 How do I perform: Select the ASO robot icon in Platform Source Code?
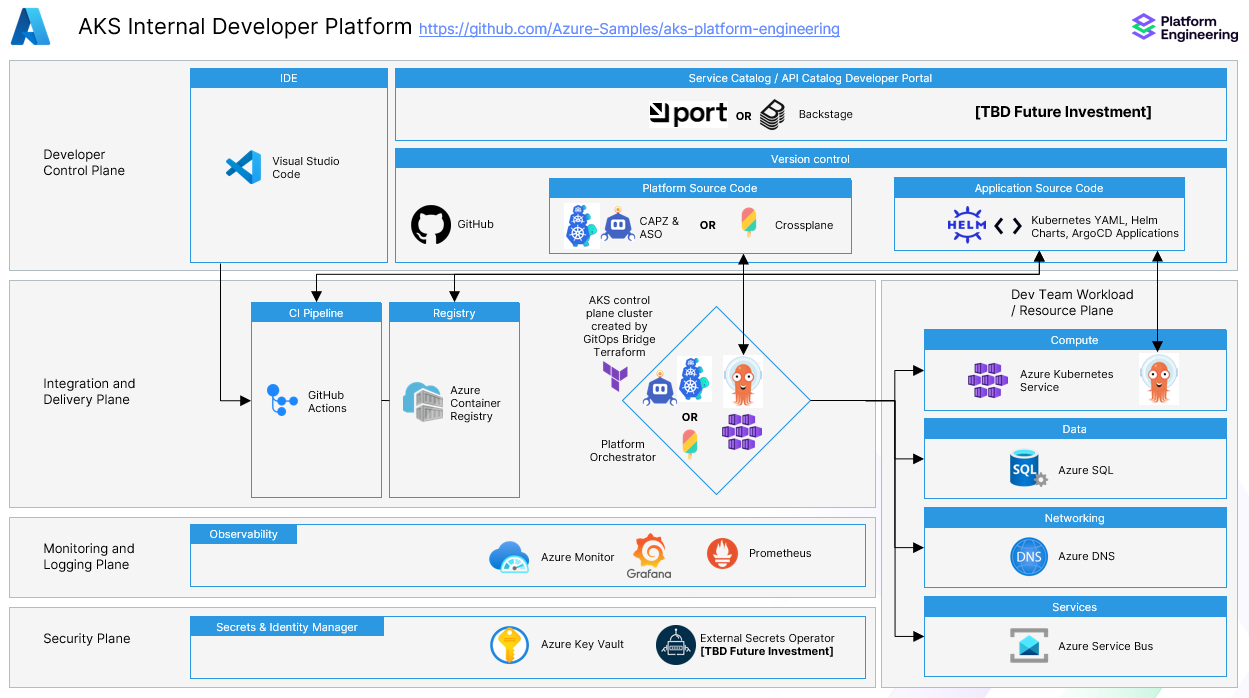pos(619,227)
